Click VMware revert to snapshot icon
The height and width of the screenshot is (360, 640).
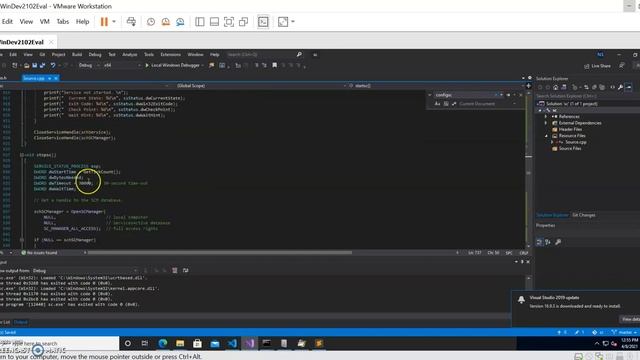click(x=165, y=22)
